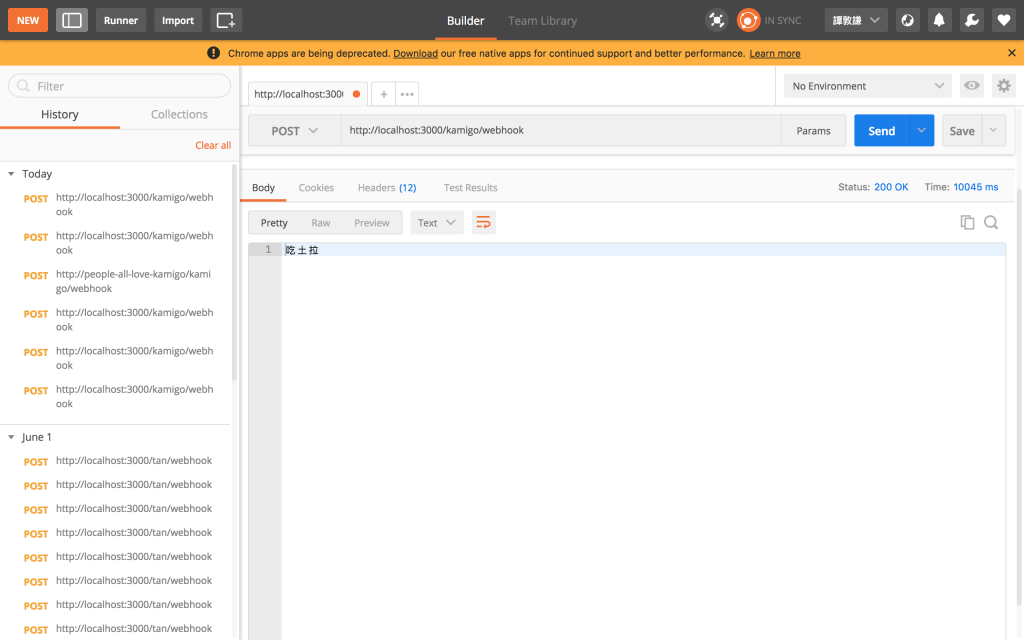Open the tab options ellipsis menu
The height and width of the screenshot is (640, 1024).
click(407, 94)
